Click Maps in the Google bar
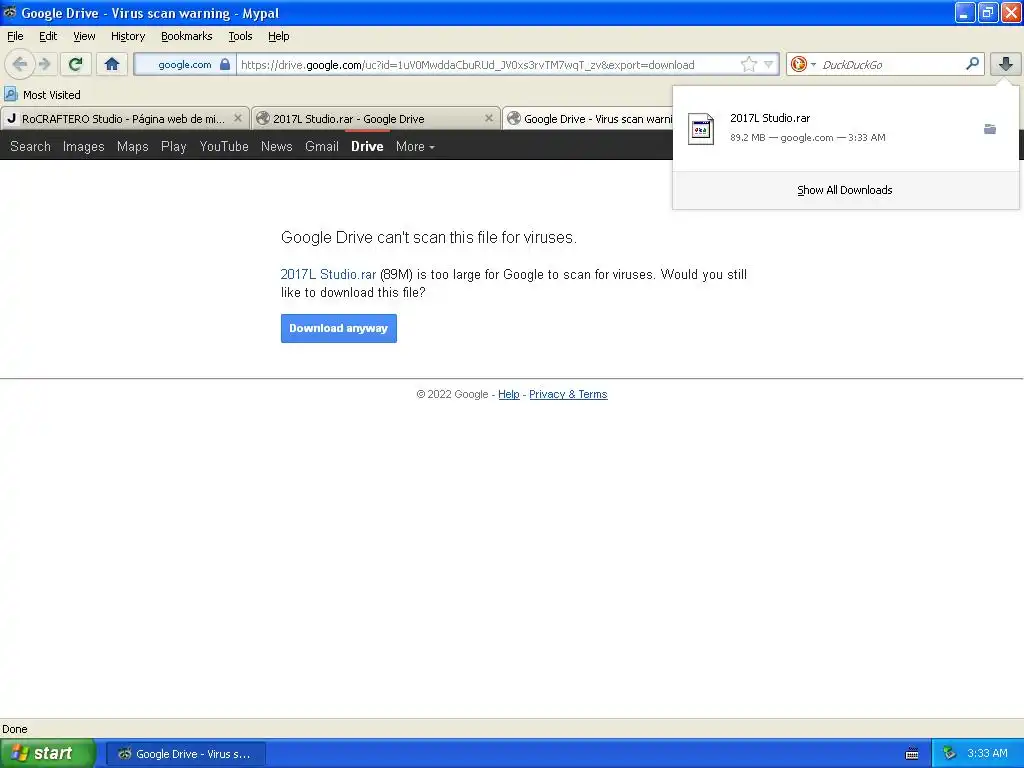Screen dimensions: 1024x768 (133, 146)
